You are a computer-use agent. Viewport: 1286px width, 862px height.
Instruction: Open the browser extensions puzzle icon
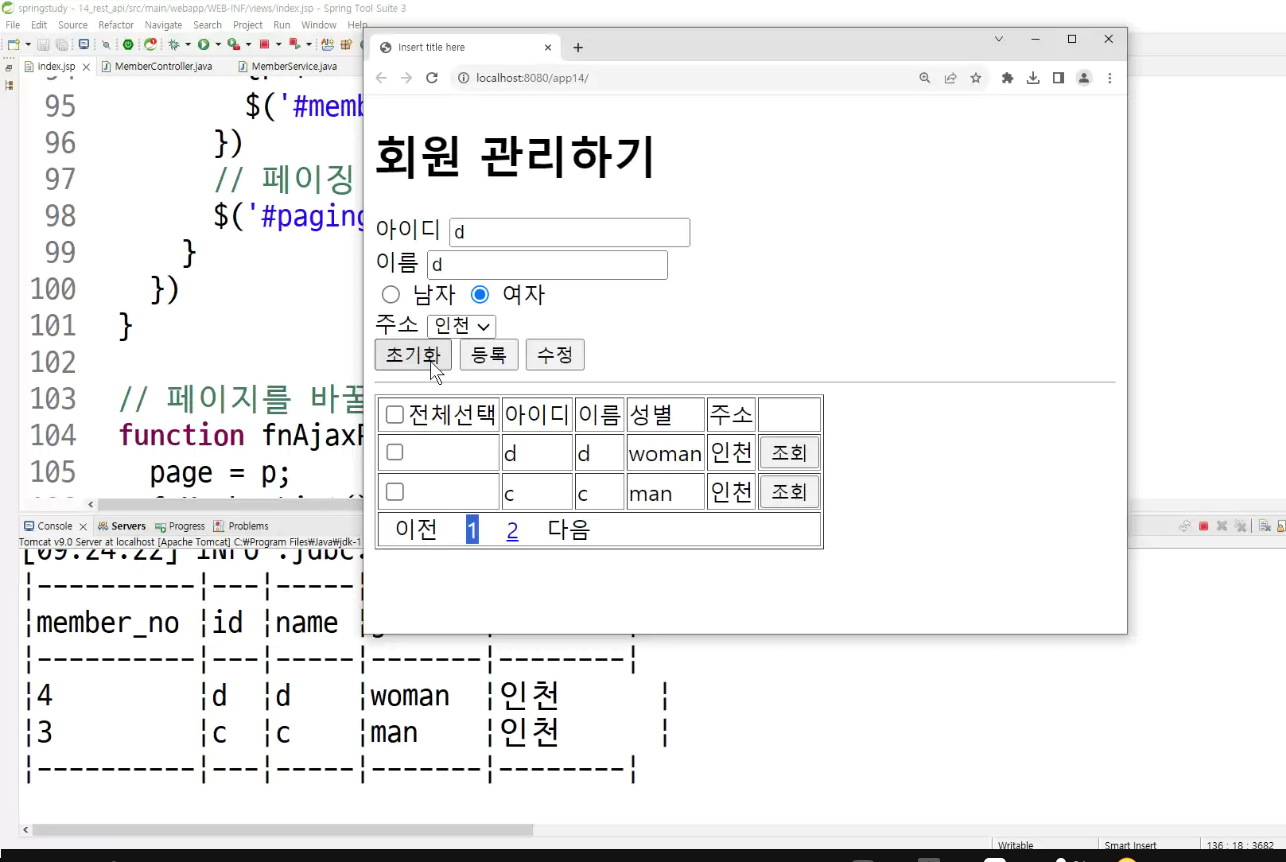click(x=1007, y=78)
